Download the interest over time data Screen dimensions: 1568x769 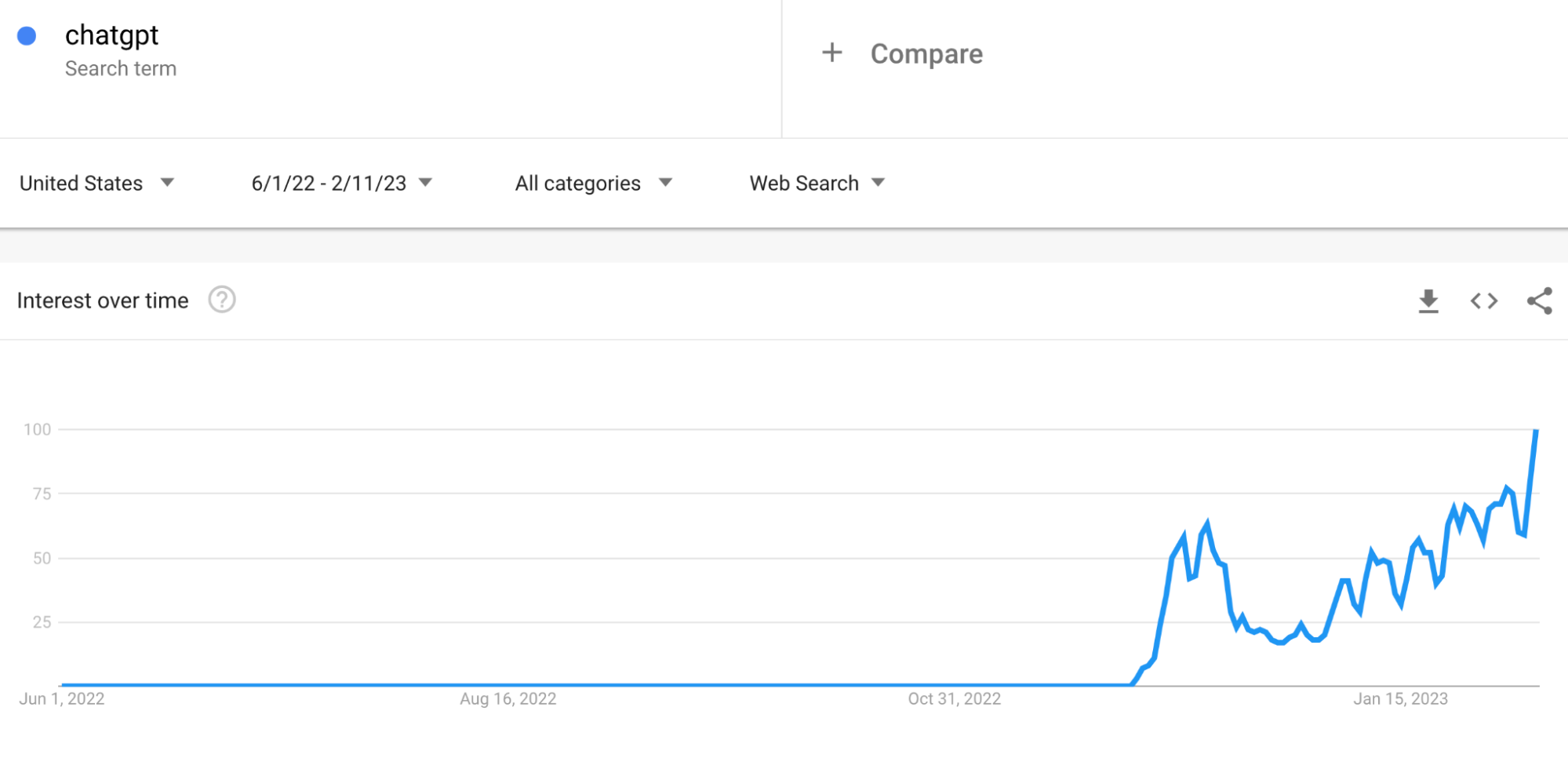[1428, 301]
